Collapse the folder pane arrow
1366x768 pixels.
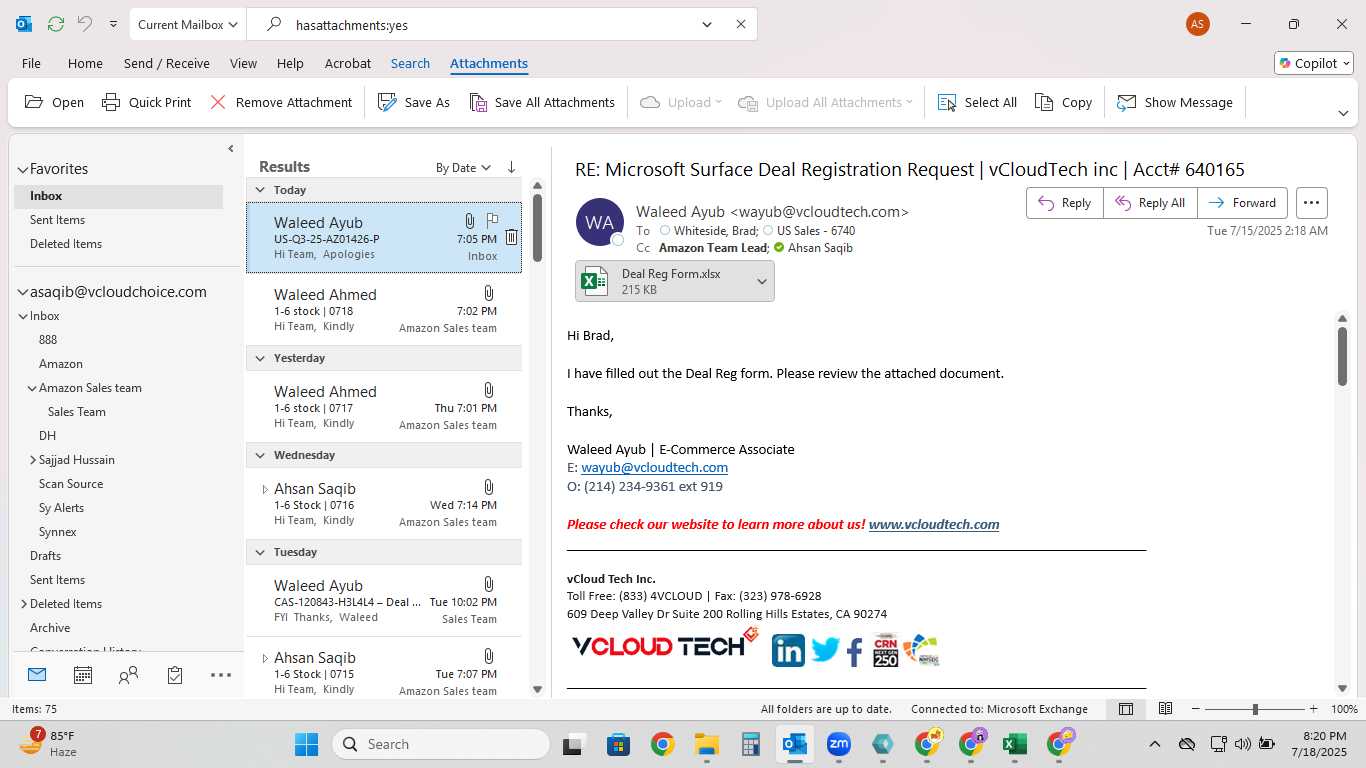click(x=231, y=148)
